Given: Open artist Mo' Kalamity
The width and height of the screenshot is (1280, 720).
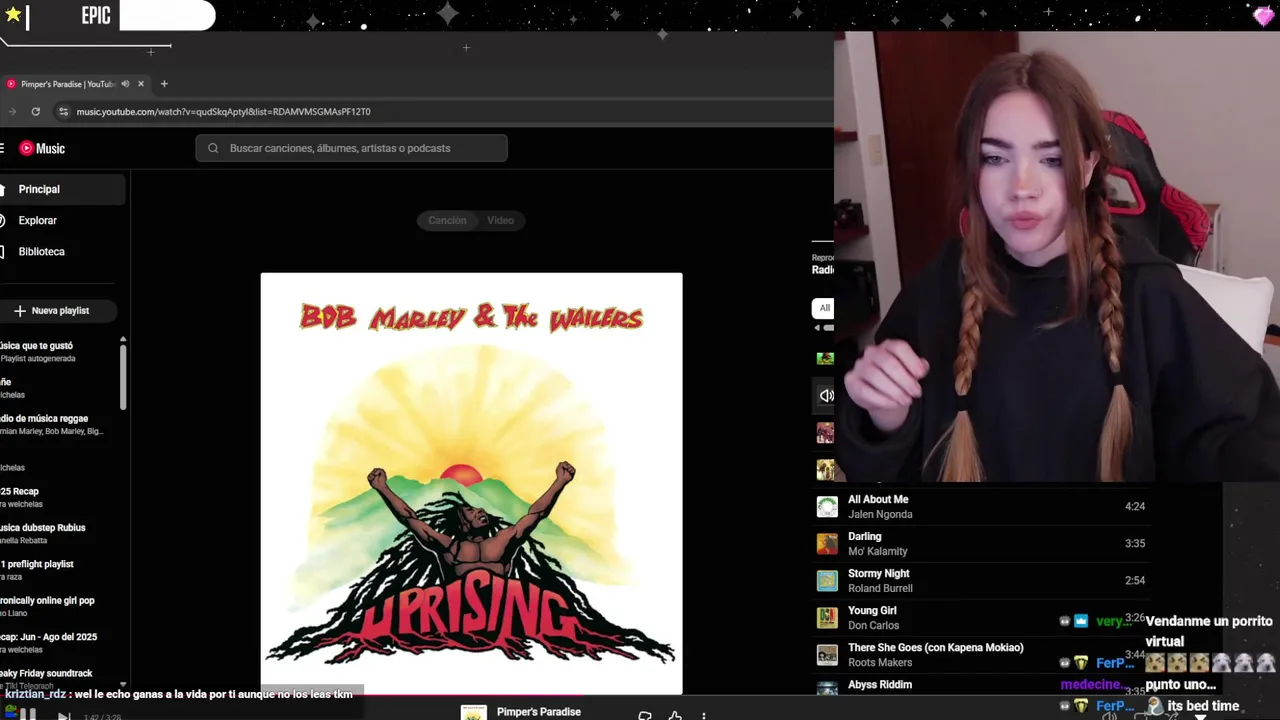Looking at the screenshot, I should [x=878, y=551].
